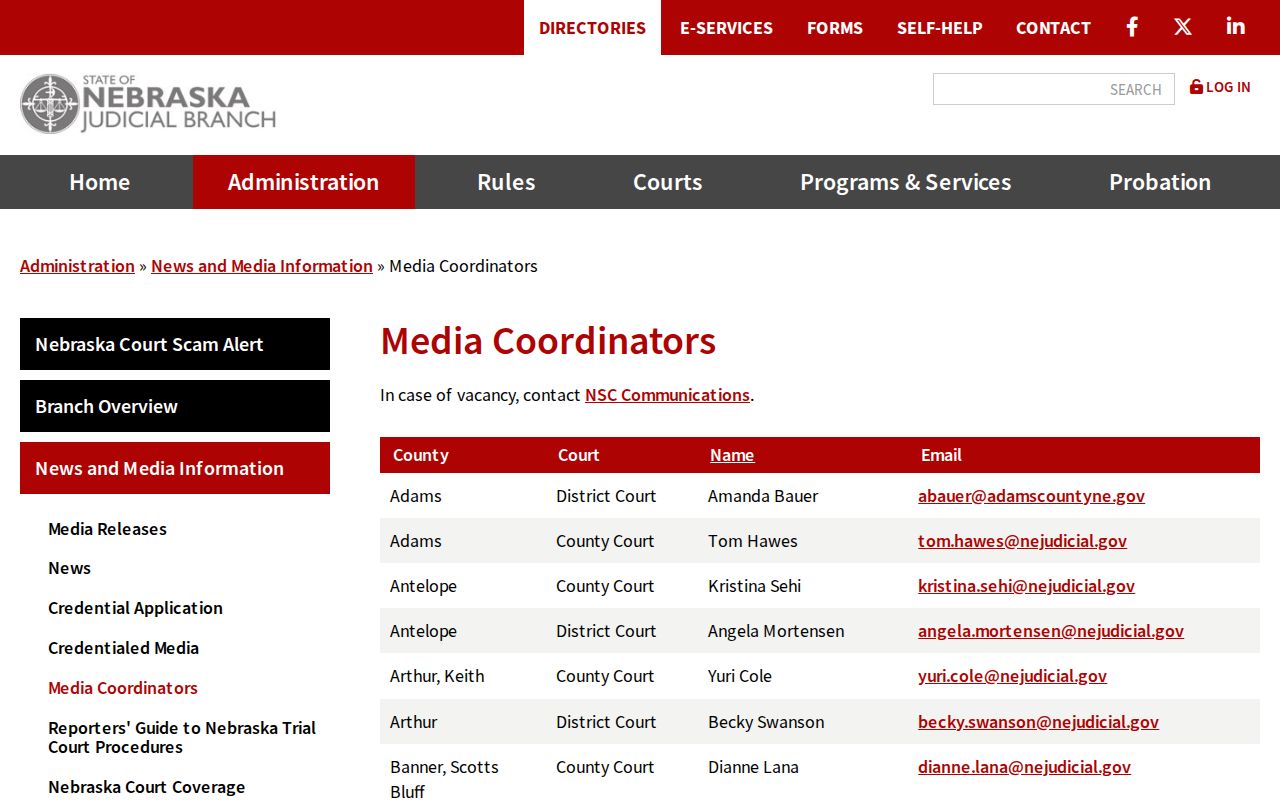Image resolution: width=1280 pixels, height=800 pixels.
Task: Open the Self-Help top menu
Action: pyautogui.click(x=940, y=27)
